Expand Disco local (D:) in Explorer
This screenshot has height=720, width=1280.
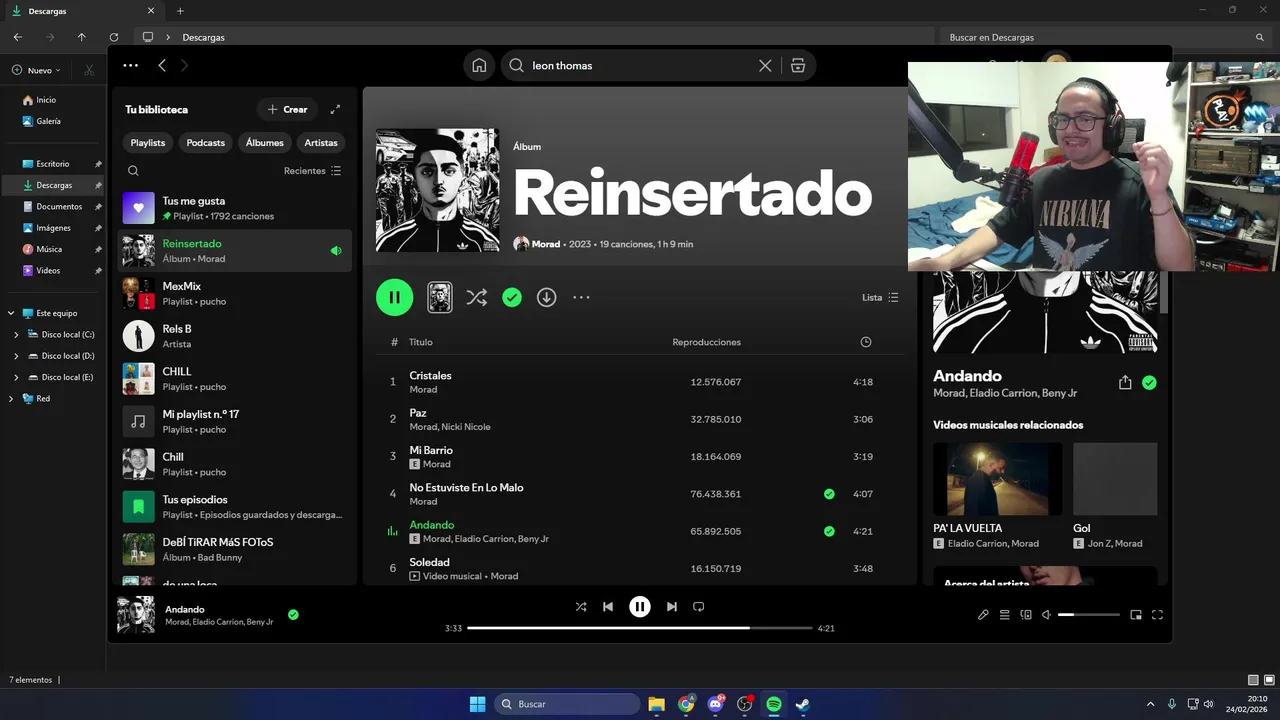(16, 356)
